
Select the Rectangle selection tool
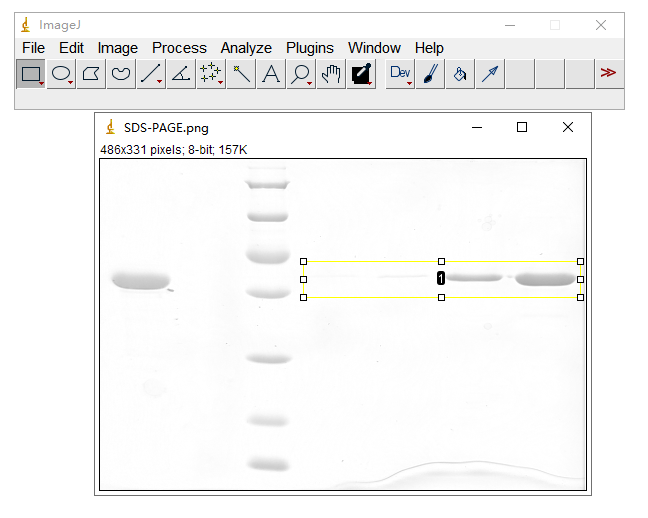31,73
